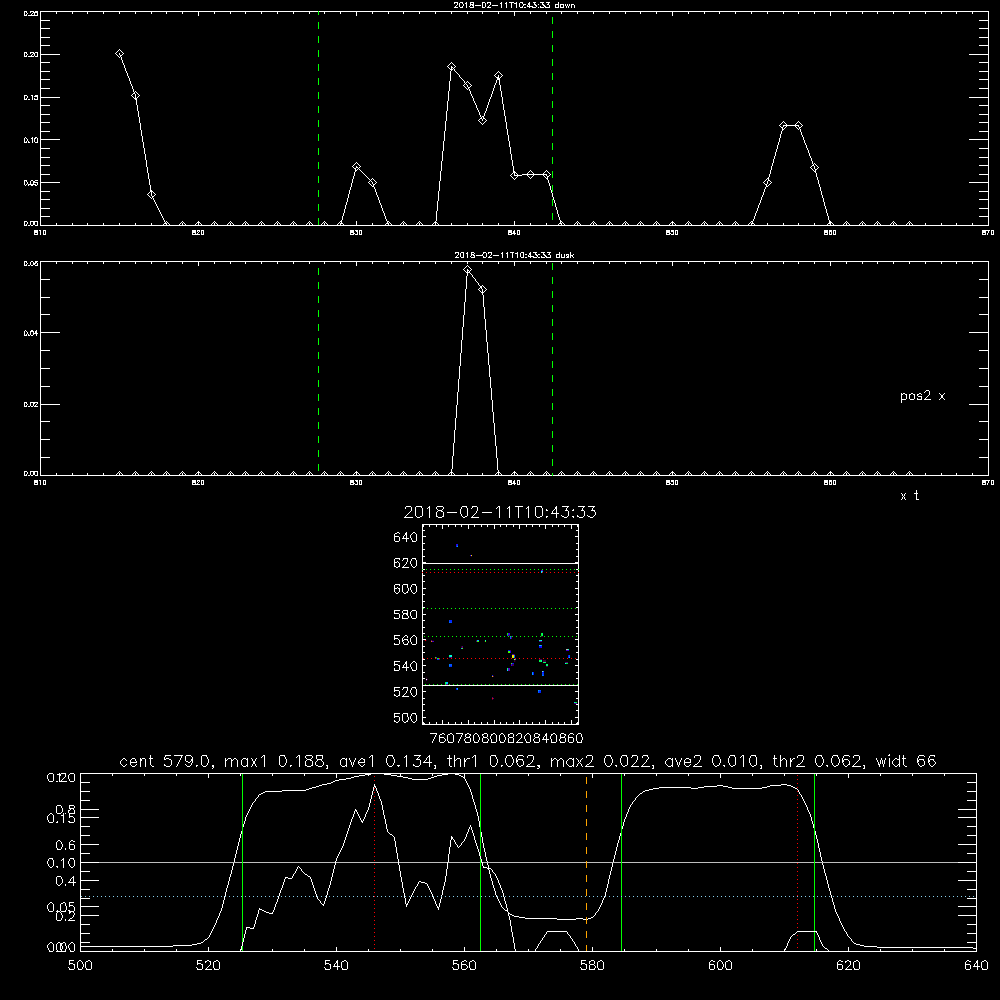Select the first diamond marker at 0.20 in dawn plot
Screen dimensions: 1000x1000
pos(119,54)
